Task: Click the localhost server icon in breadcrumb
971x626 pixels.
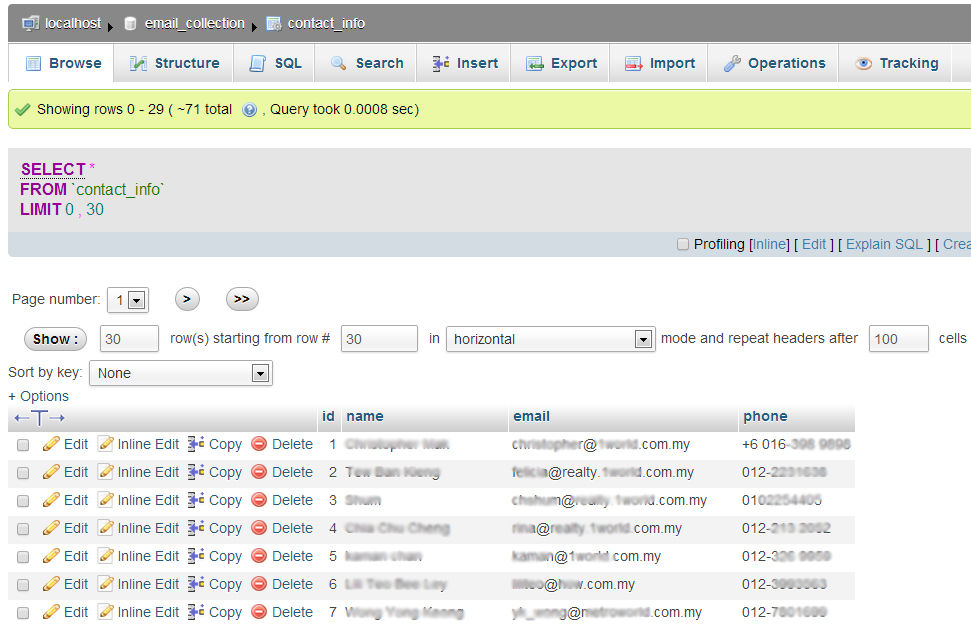Action: coord(30,23)
